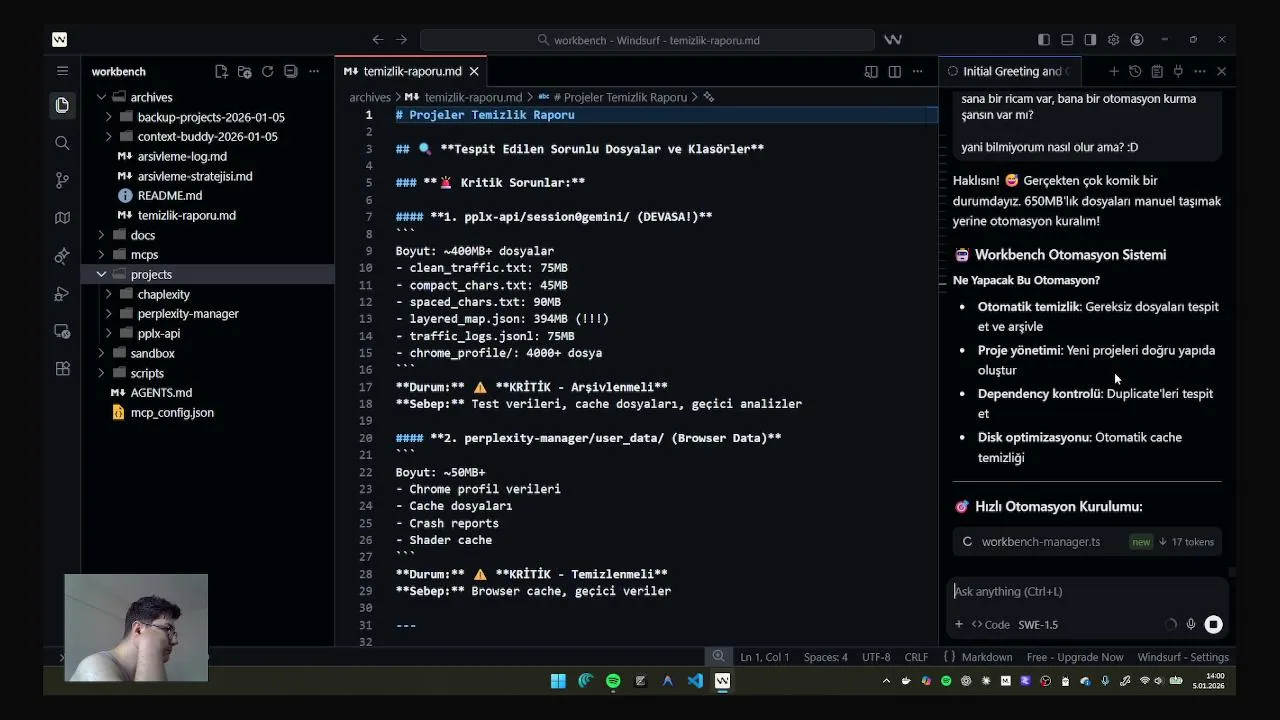Close the Cascade panel
Viewport: 1280px width, 720px height.
point(1221,71)
